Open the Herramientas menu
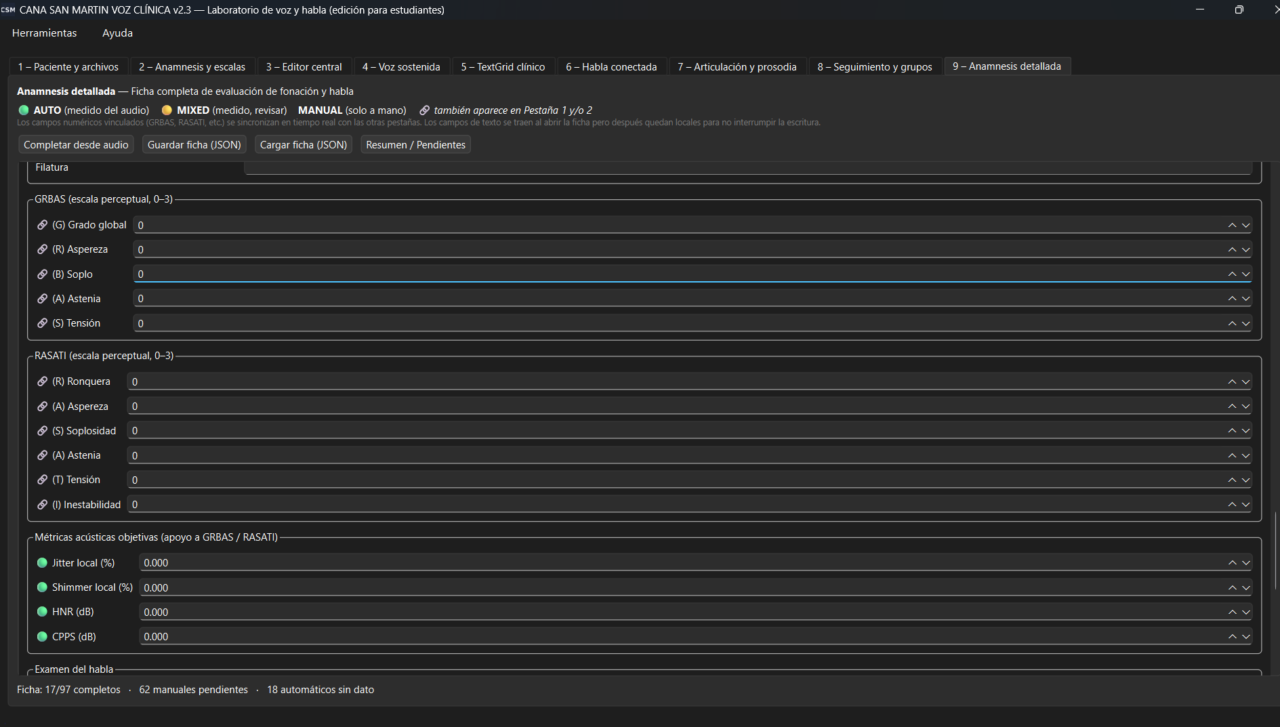This screenshot has width=1280, height=727. point(44,33)
